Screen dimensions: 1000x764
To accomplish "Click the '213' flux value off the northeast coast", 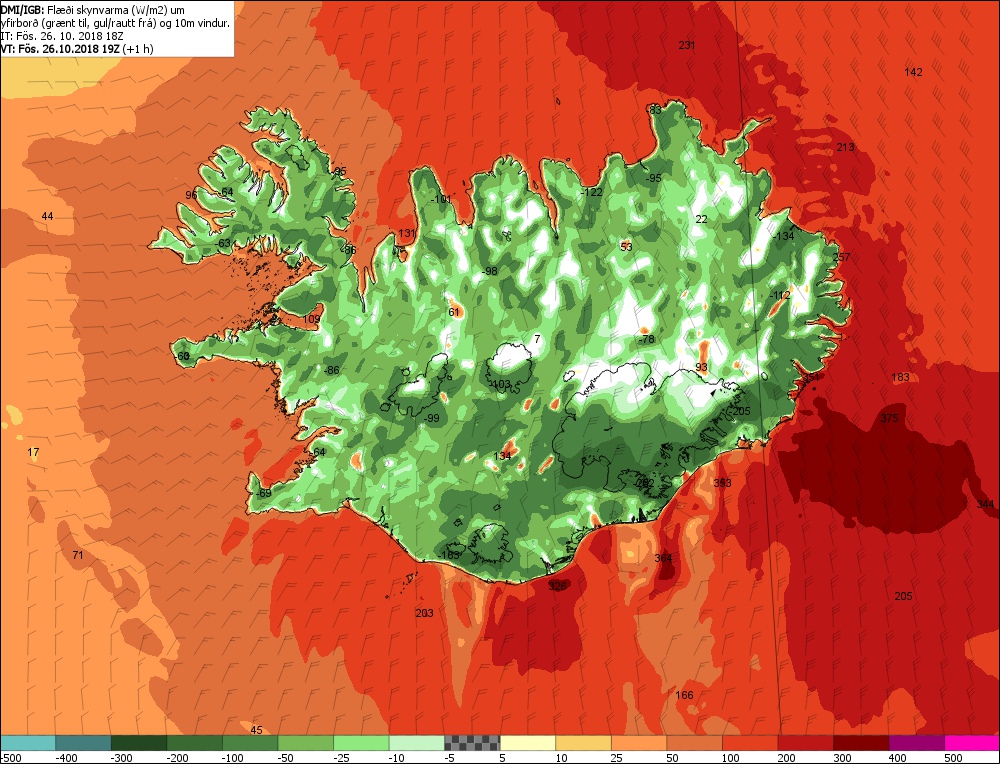I will (x=845, y=147).
